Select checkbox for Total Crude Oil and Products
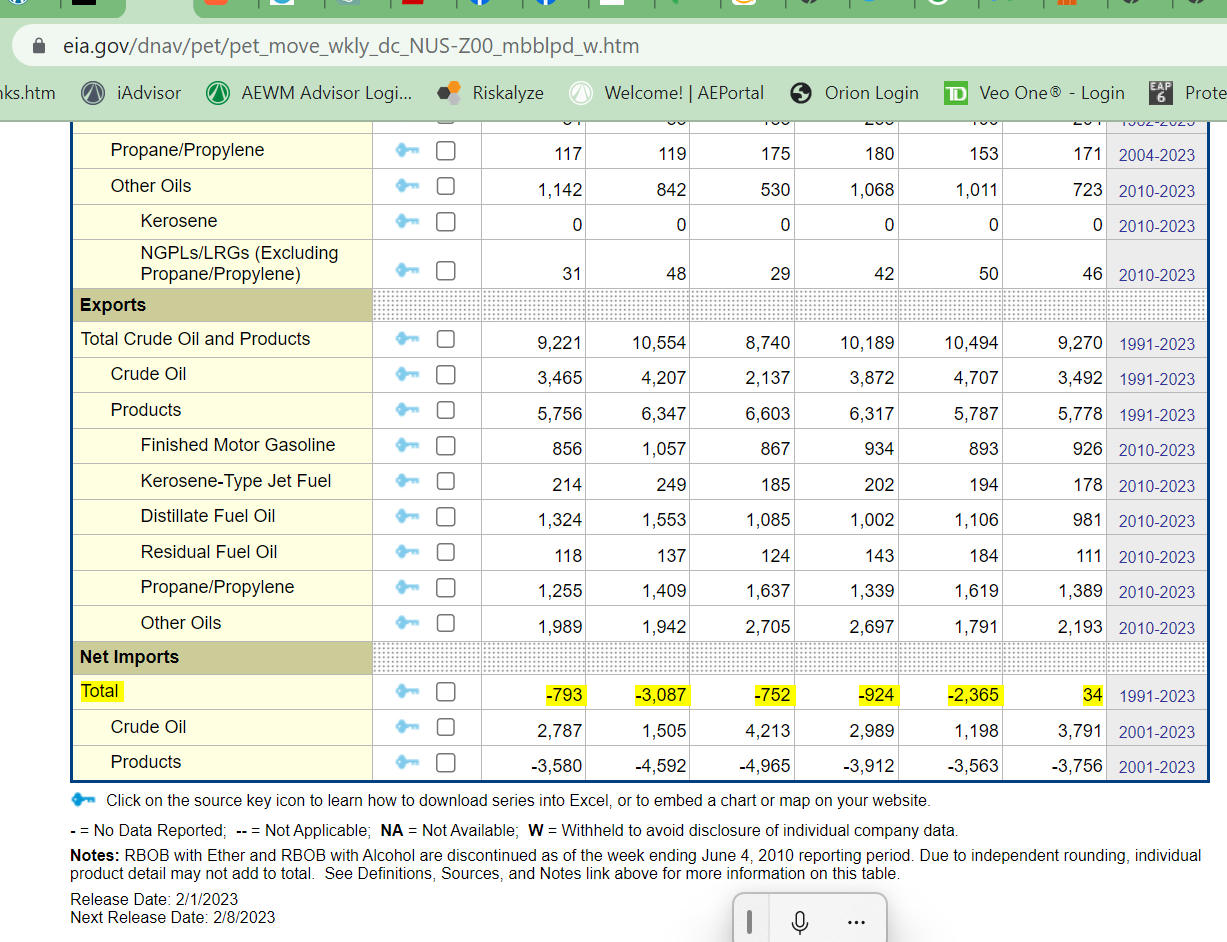The image size is (1227, 942). [x=445, y=340]
